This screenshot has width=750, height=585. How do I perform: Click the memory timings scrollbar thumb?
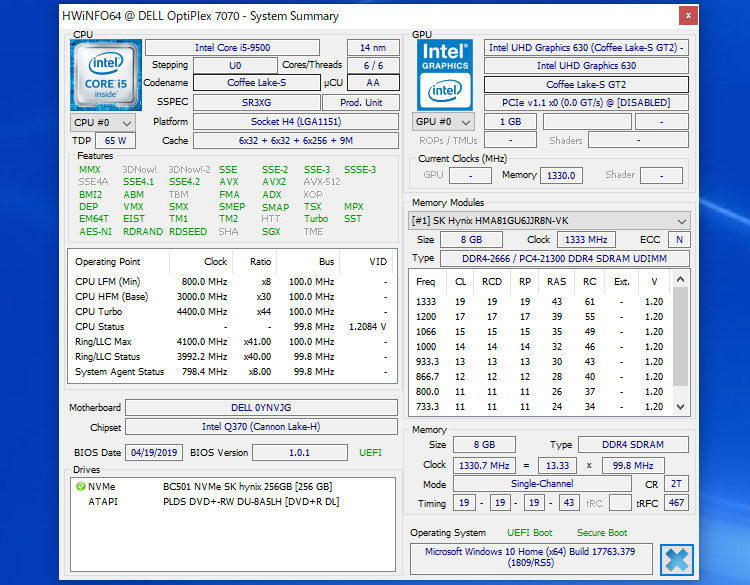(x=681, y=336)
